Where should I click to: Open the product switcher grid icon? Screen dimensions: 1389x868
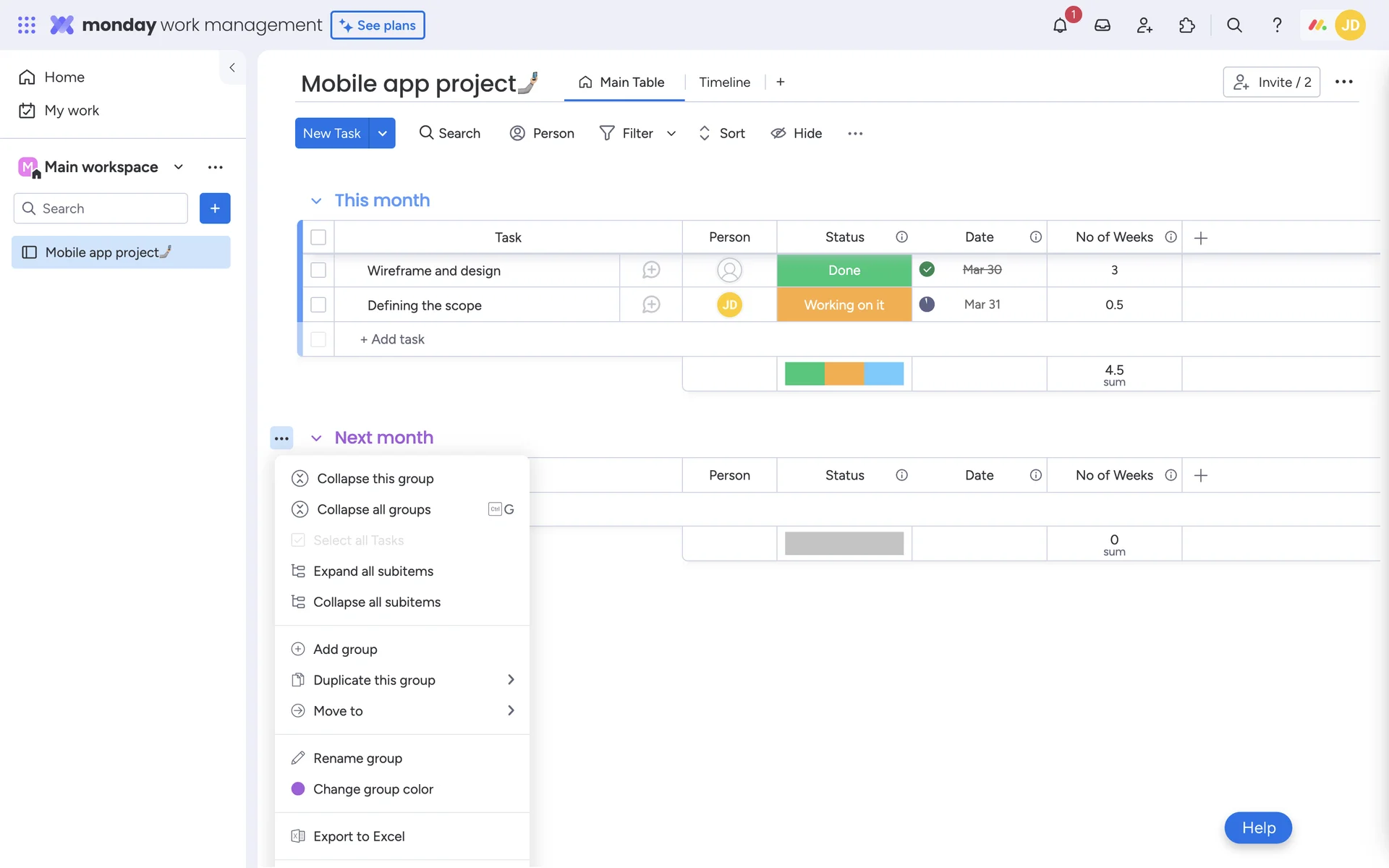point(27,25)
